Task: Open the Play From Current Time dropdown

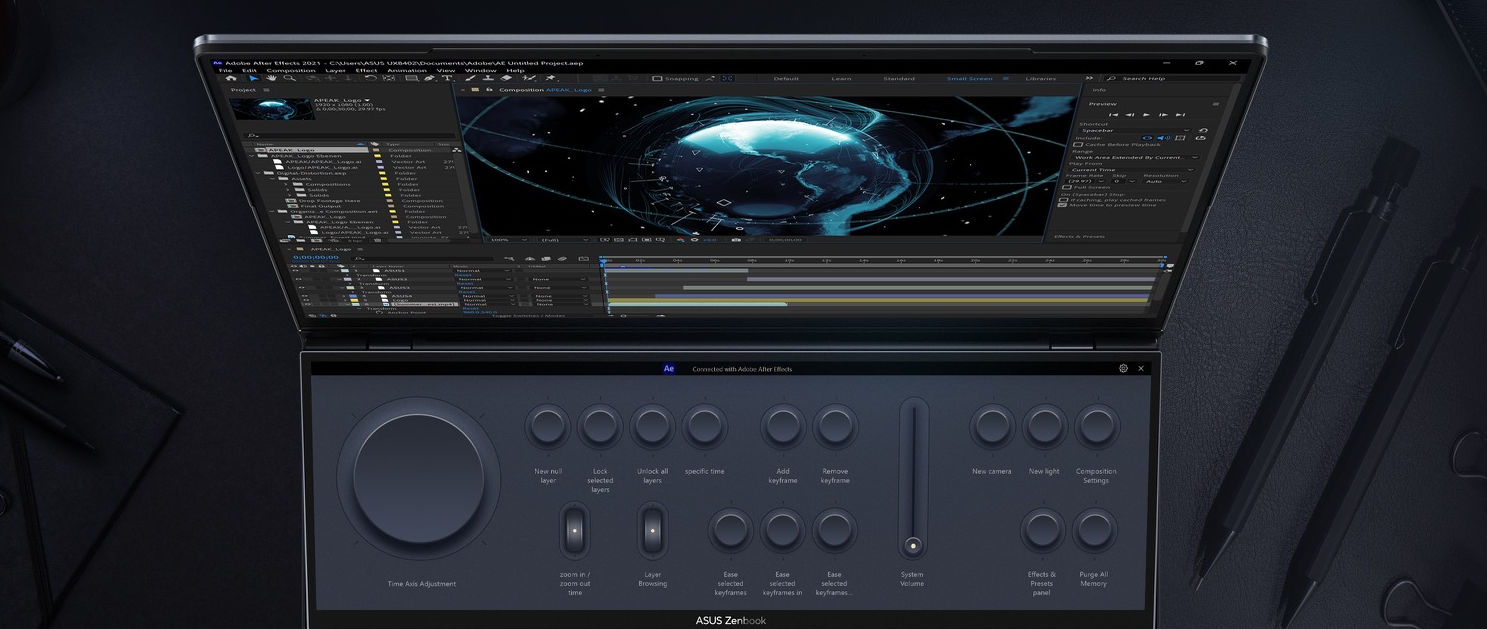Action: pos(1132,170)
